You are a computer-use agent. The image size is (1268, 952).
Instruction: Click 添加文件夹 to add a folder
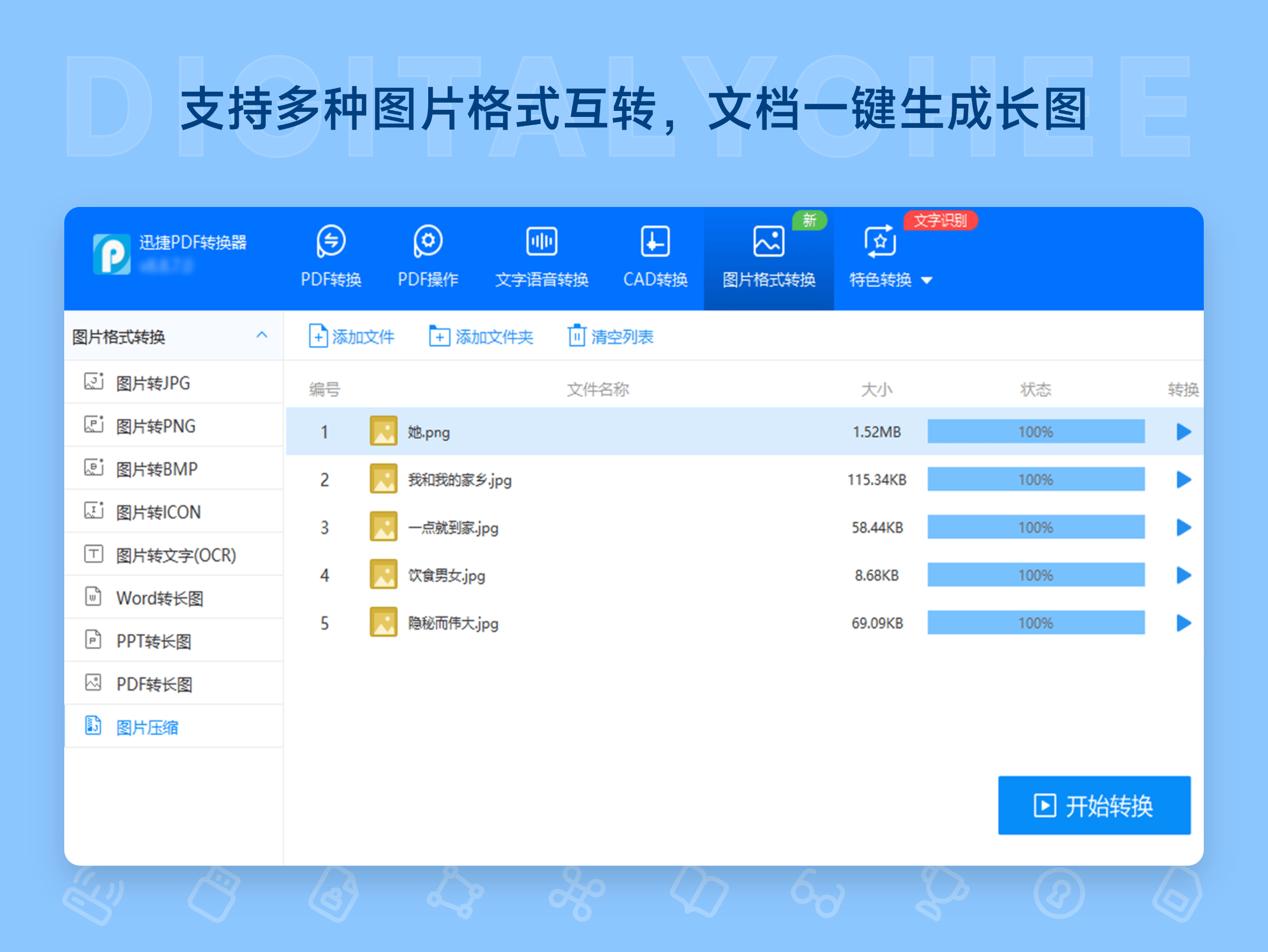tap(439, 337)
